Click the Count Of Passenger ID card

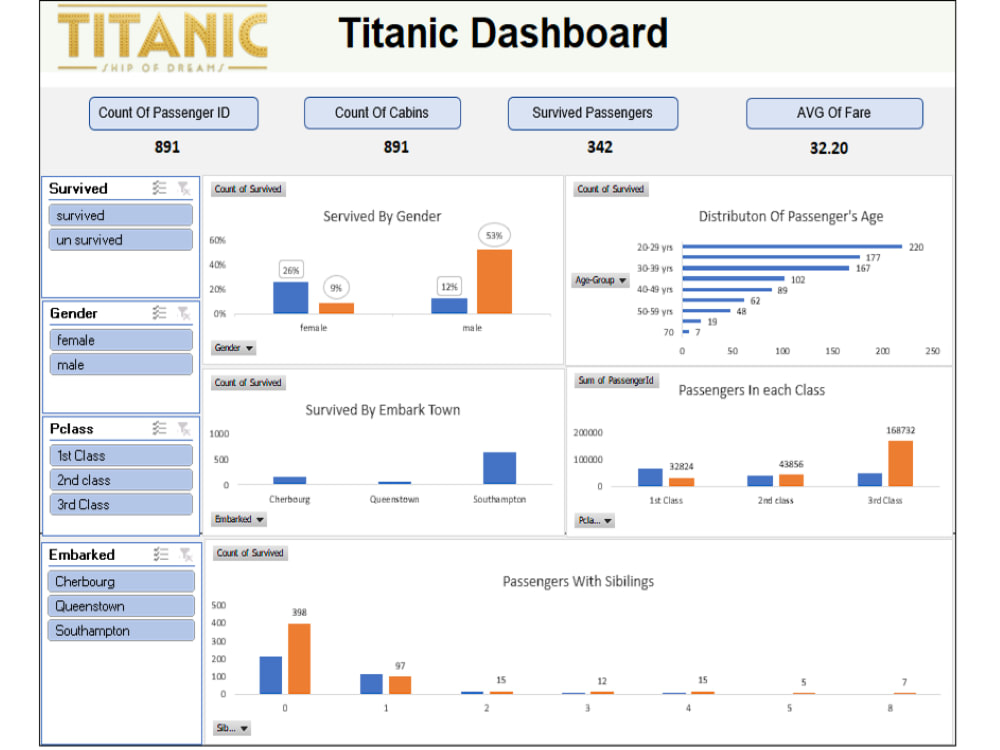173,114
